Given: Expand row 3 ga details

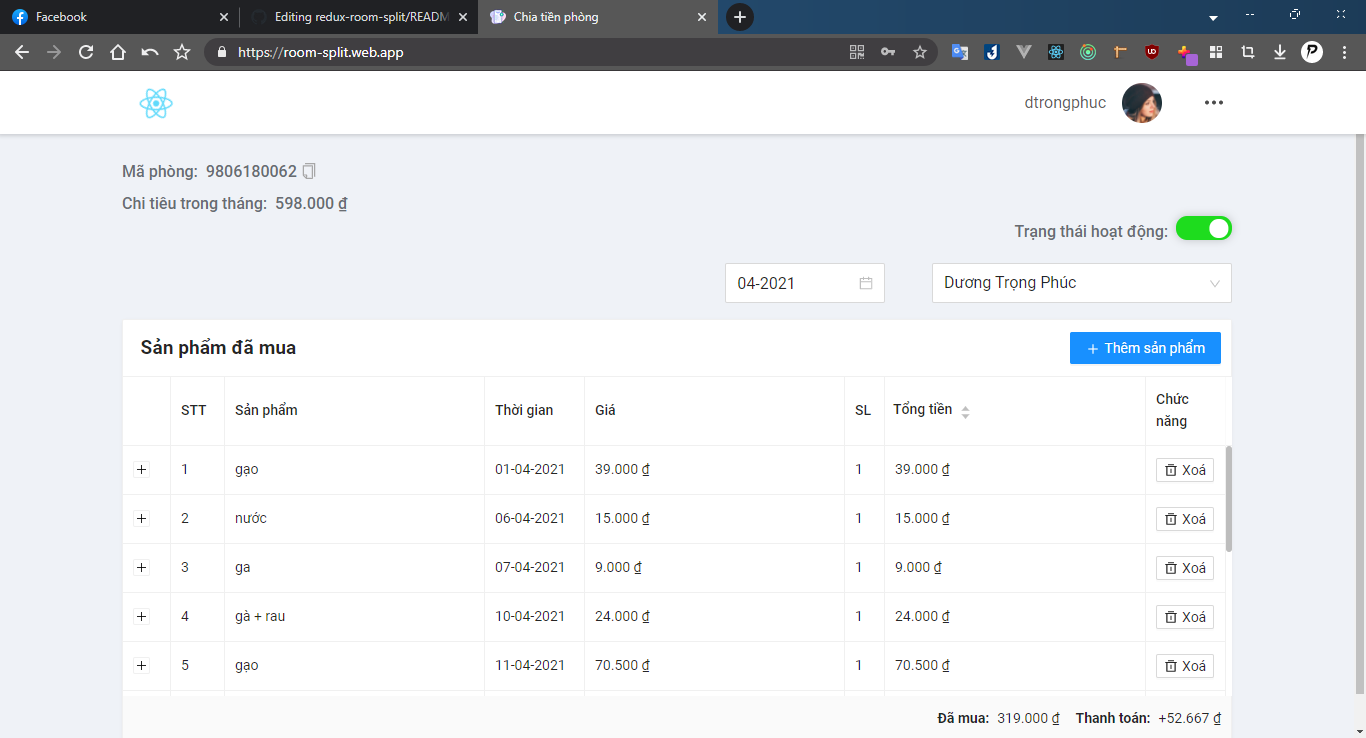Looking at the screenshot, I should pos(141,568).
